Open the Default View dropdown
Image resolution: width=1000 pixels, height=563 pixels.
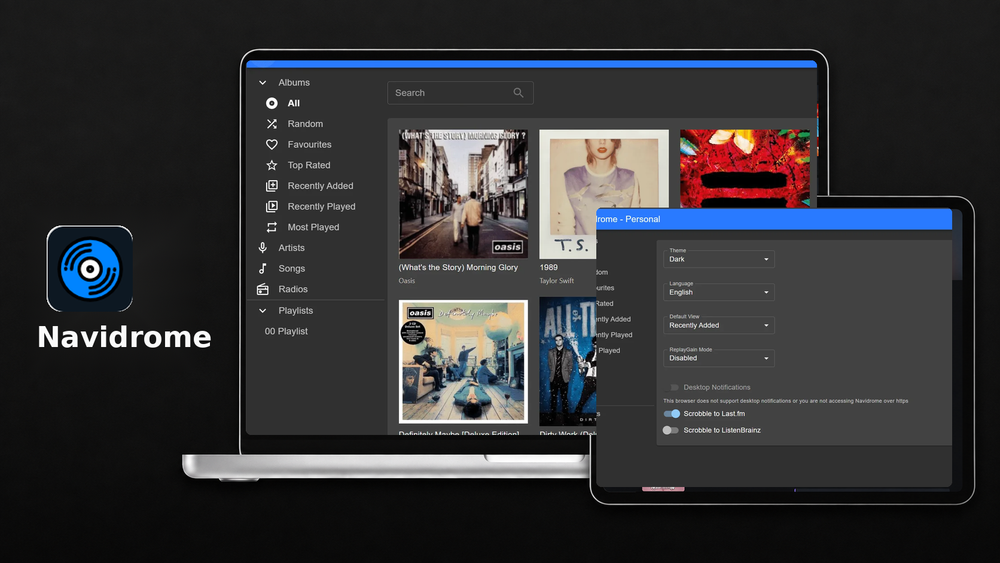click(x=719, y=325)
